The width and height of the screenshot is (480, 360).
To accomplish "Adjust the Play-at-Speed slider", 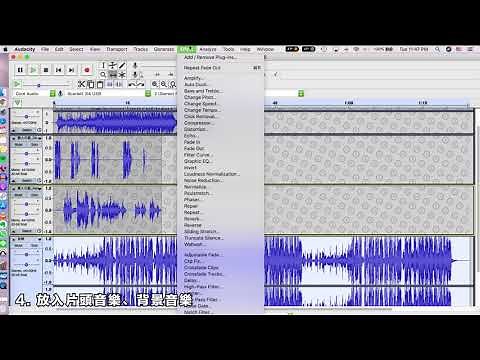I will click(39, 86).
